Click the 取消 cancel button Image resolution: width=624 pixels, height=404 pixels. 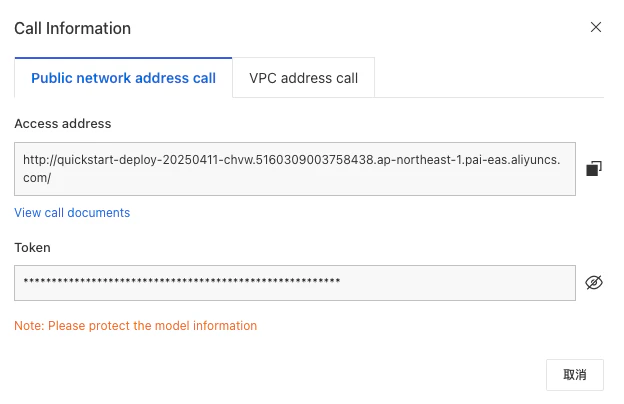coord(575,375)
